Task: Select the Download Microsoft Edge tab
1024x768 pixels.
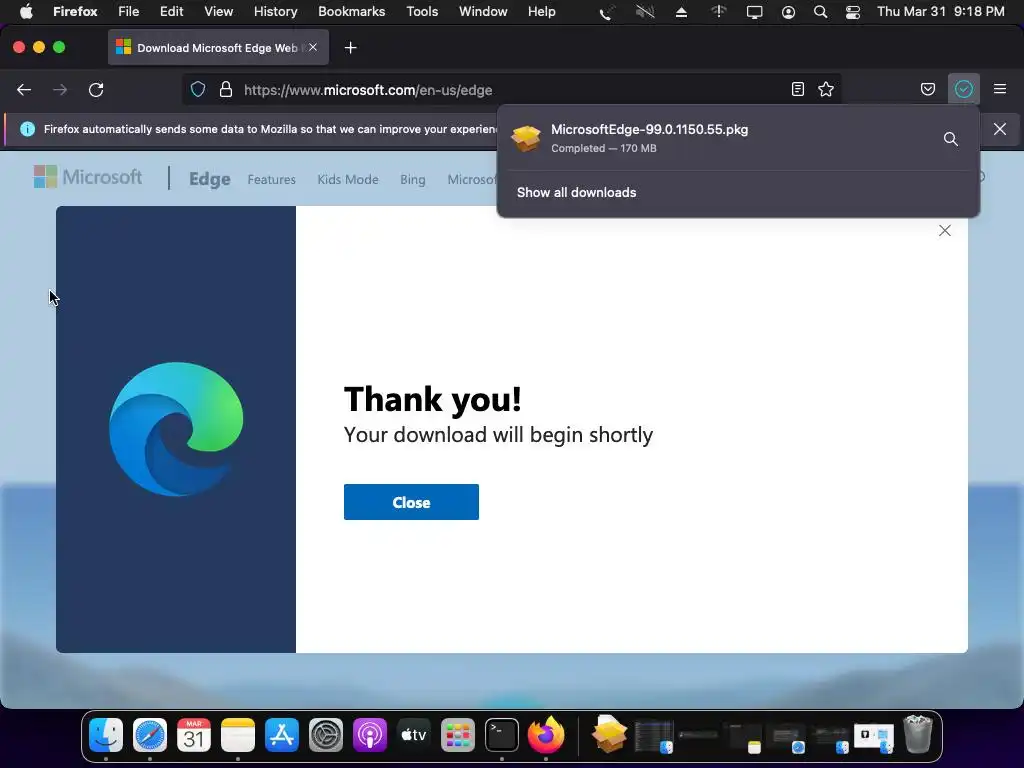Action: point(218,48)
